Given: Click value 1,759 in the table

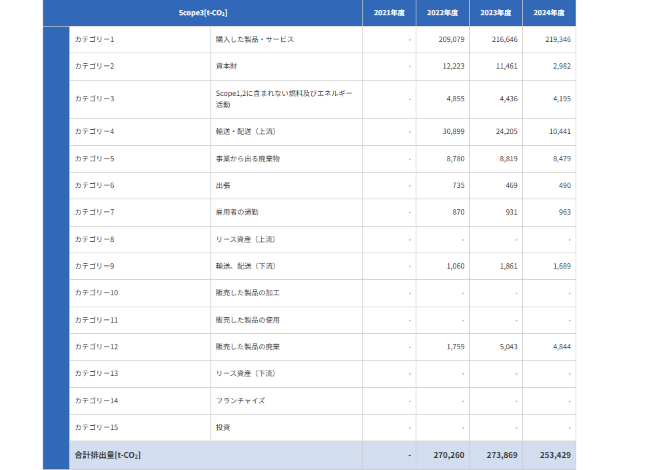Looking at the screenshot, I should 455,347.
